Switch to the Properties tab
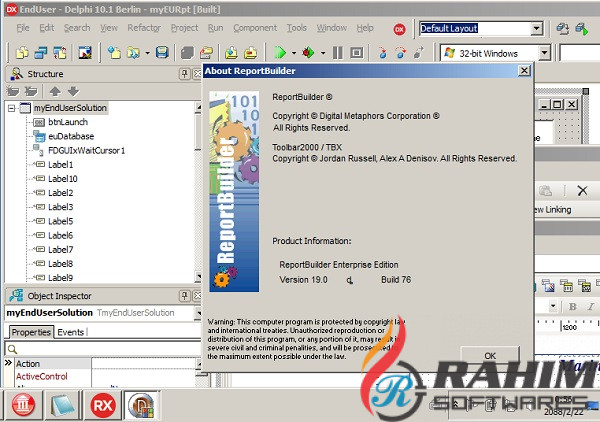 coord(31,332)
